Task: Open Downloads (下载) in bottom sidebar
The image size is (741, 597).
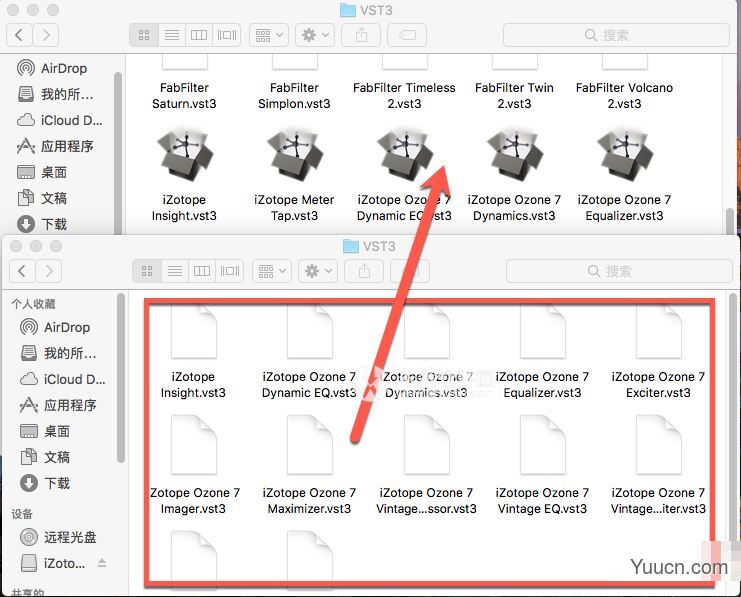Action: [45, 483]
